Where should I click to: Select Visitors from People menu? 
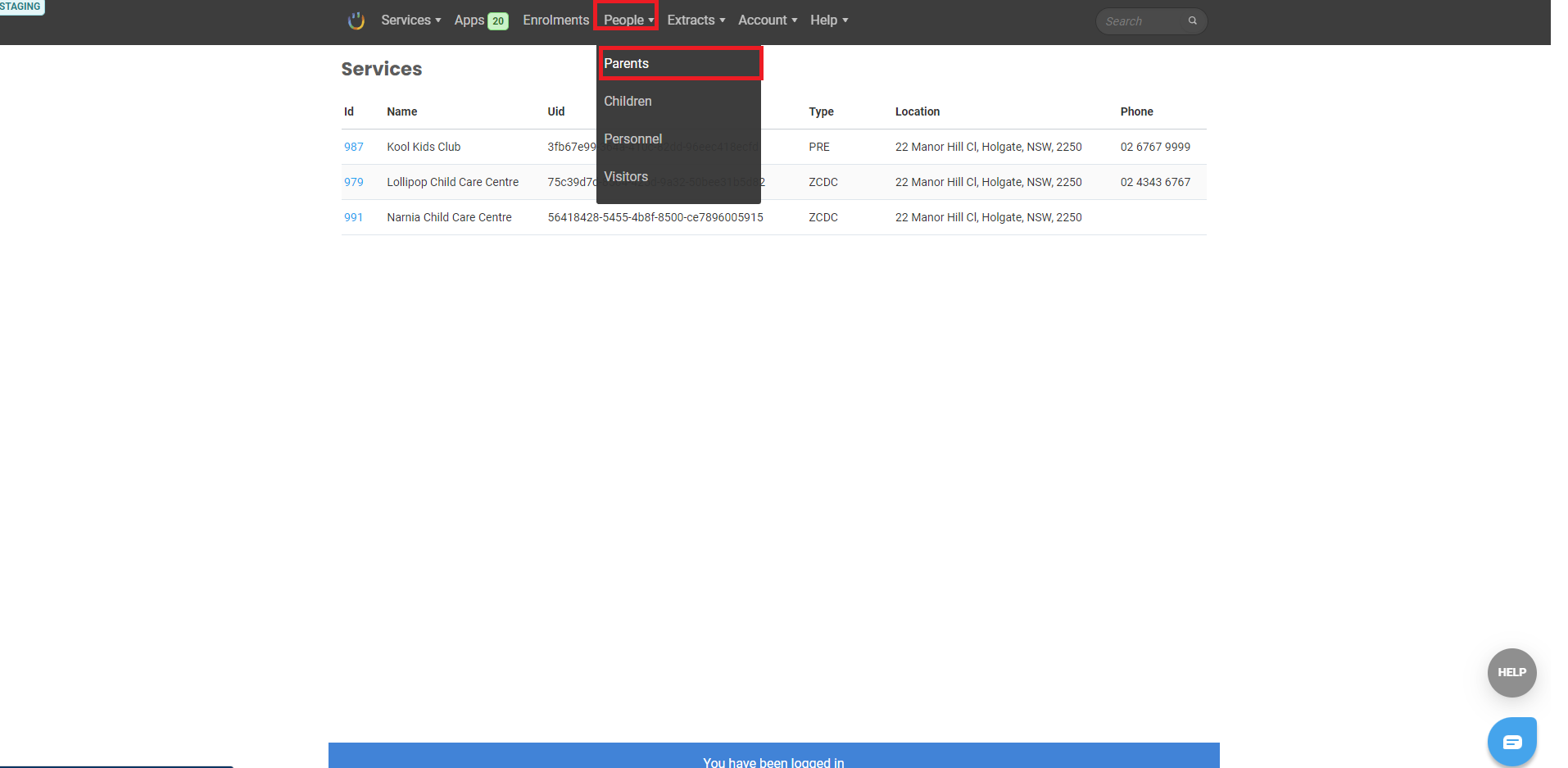[678, 176]
